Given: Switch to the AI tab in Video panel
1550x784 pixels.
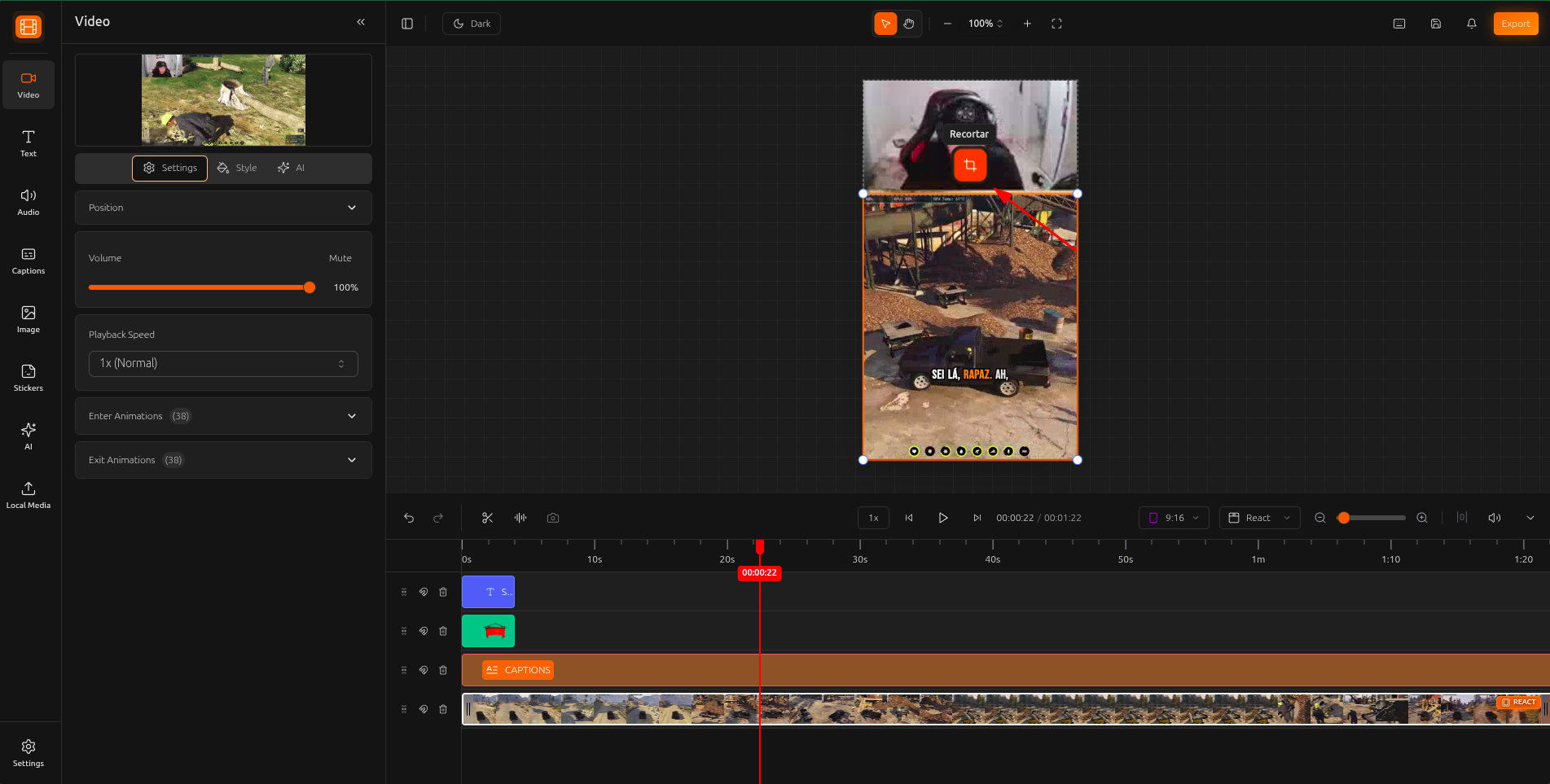Looking at the screenshot, I should pos(291,168).
